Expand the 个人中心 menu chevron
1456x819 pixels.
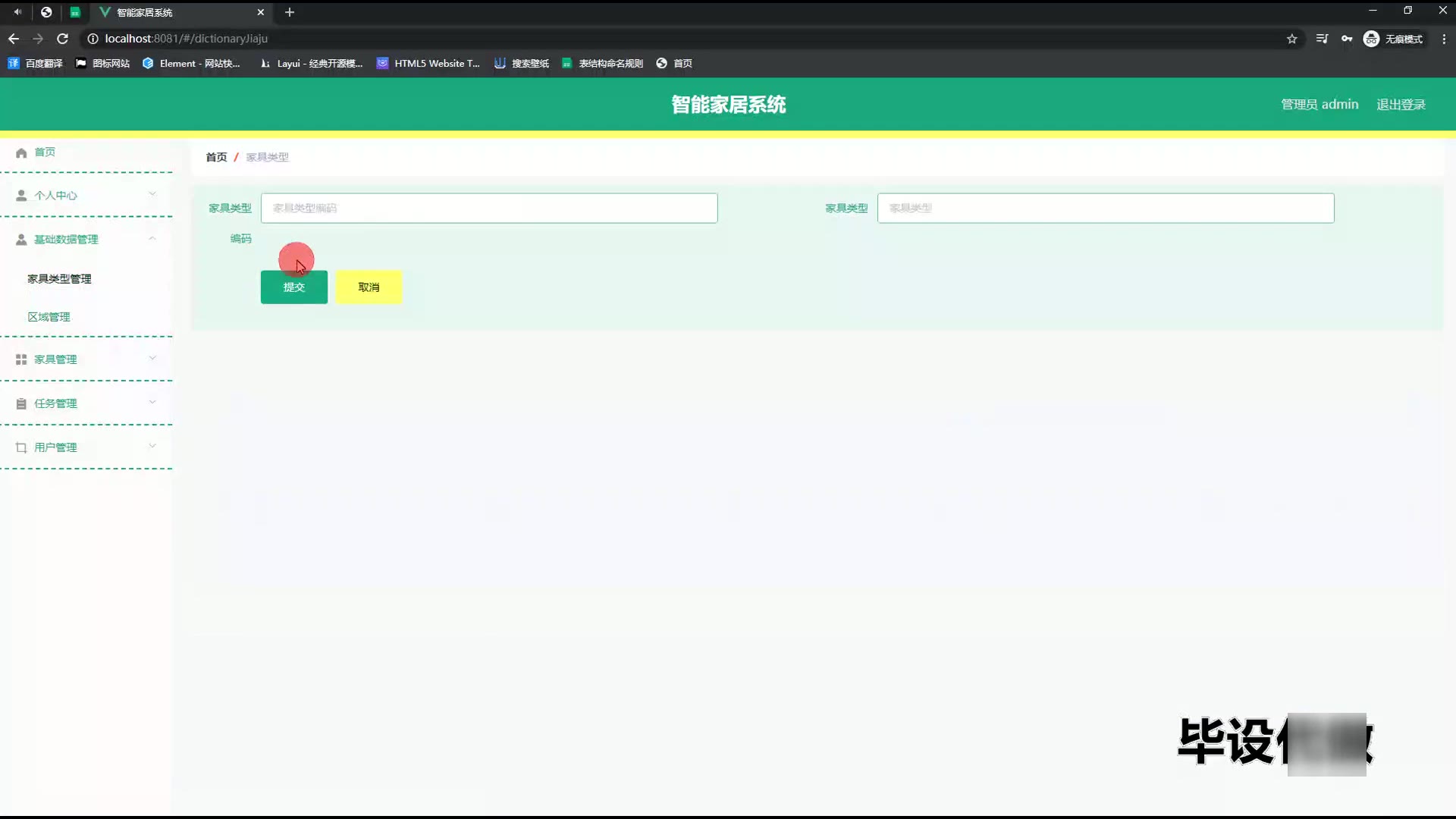[x=152, y=194]
